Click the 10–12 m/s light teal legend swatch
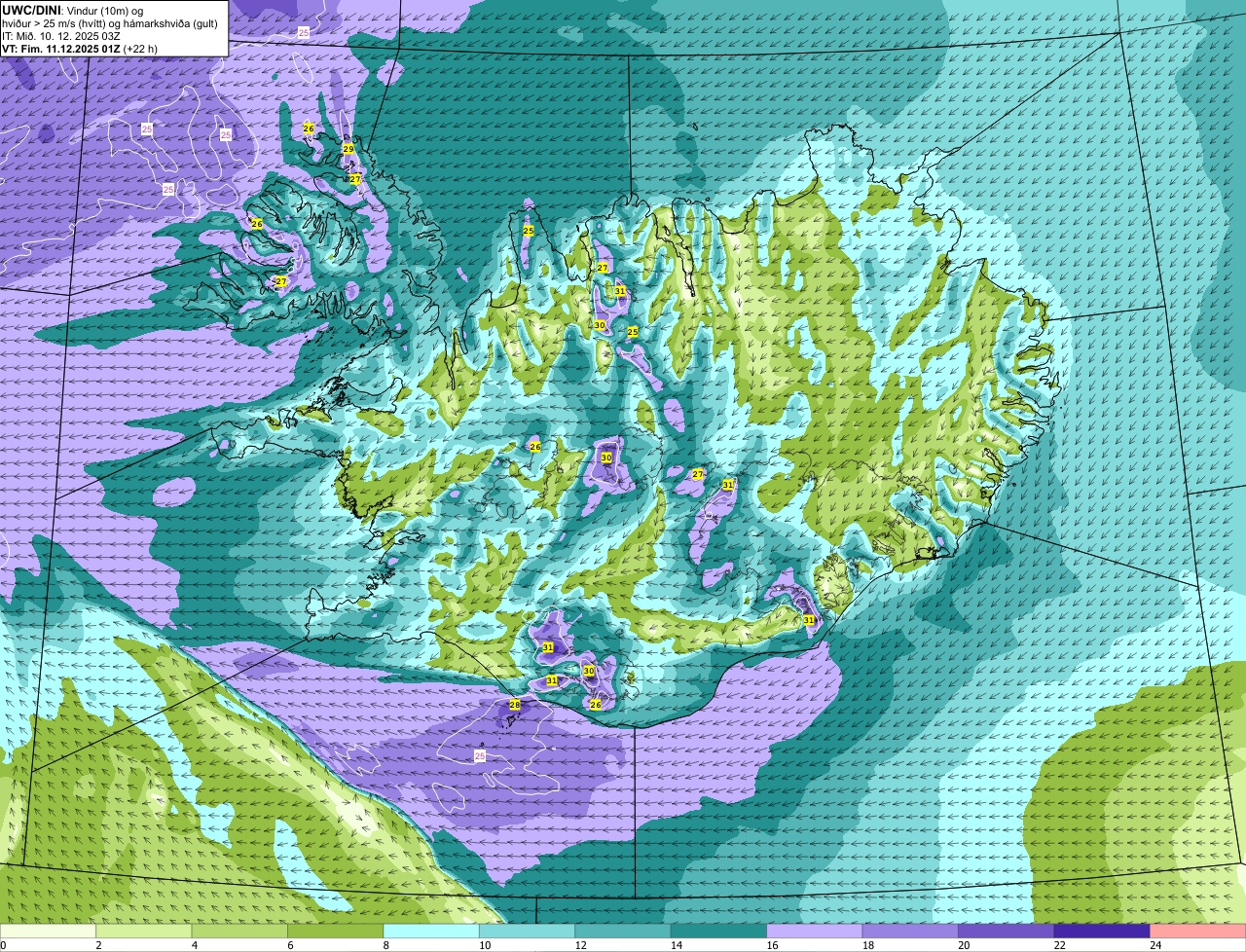Viewport: 1246px width, 952px height. (x=528, y=931)
